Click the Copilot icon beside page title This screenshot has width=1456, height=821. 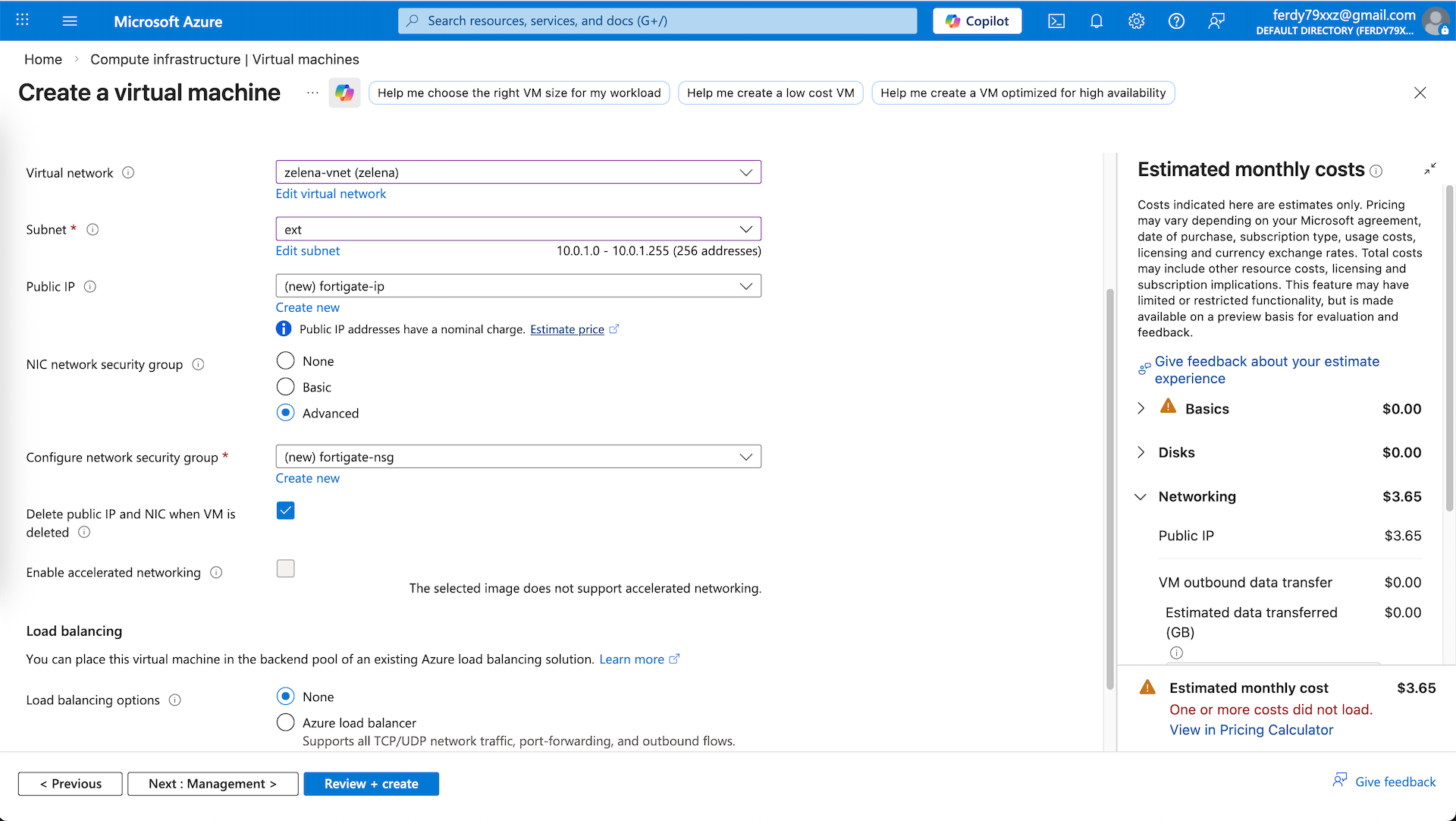pyautogui.click(x=344, y=93)
